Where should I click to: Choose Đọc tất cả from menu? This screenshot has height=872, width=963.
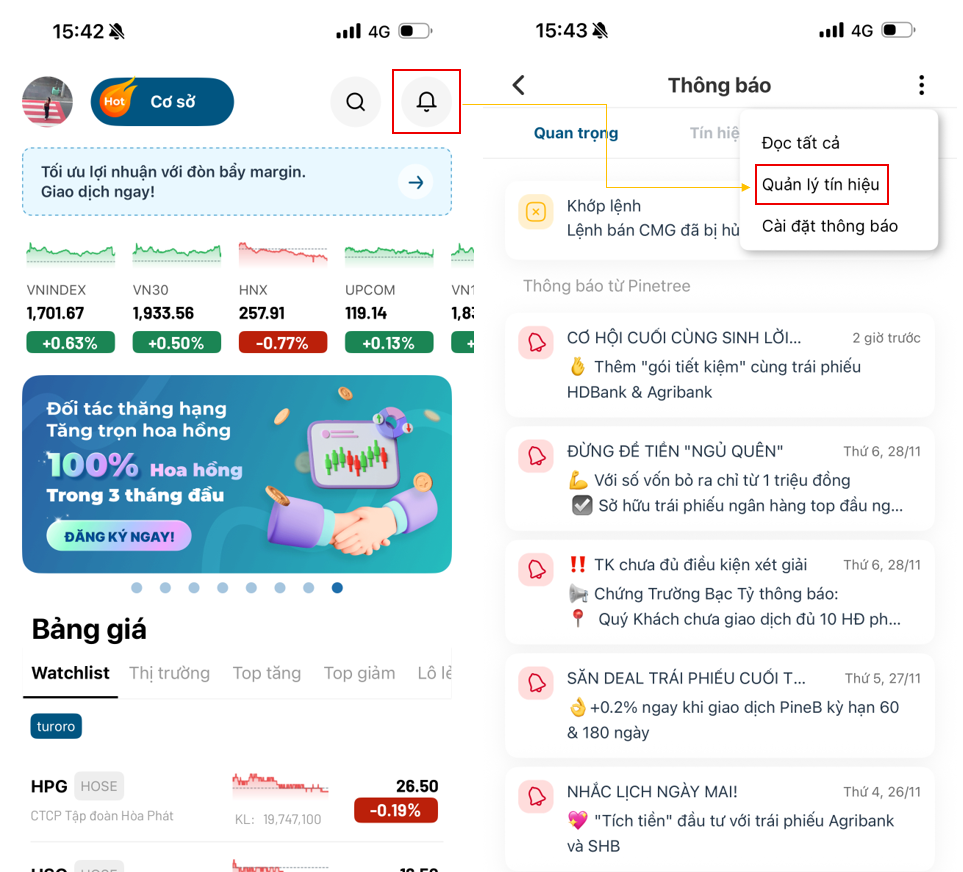point(800,143)
